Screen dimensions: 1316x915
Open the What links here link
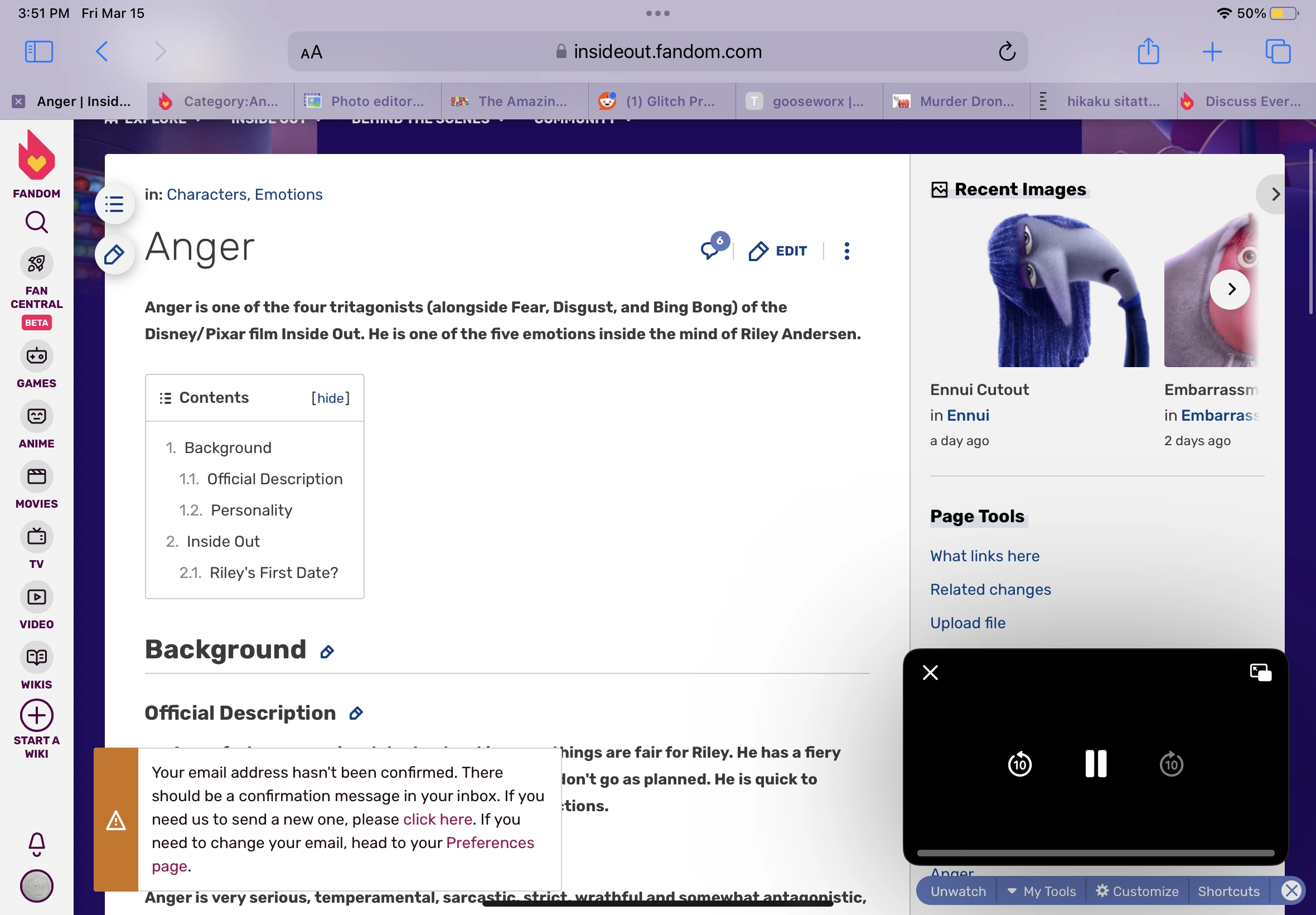984,556
